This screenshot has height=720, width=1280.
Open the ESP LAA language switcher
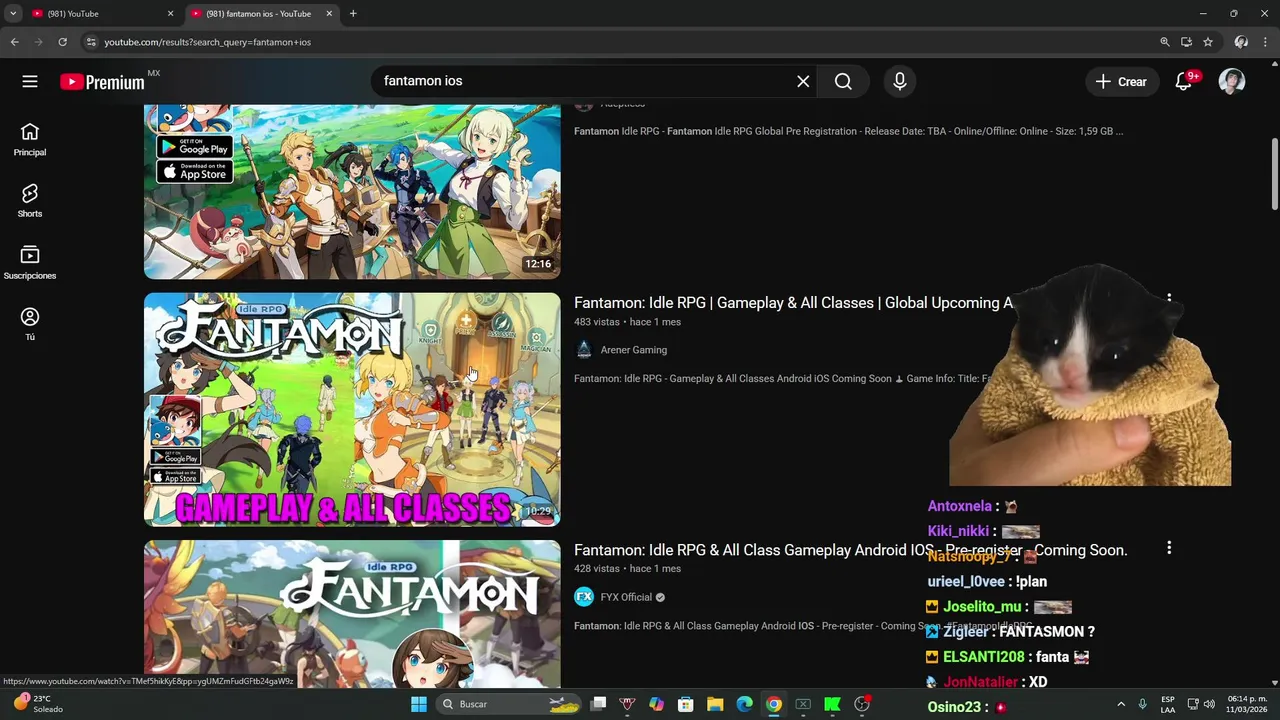(x=1168, y=704)
